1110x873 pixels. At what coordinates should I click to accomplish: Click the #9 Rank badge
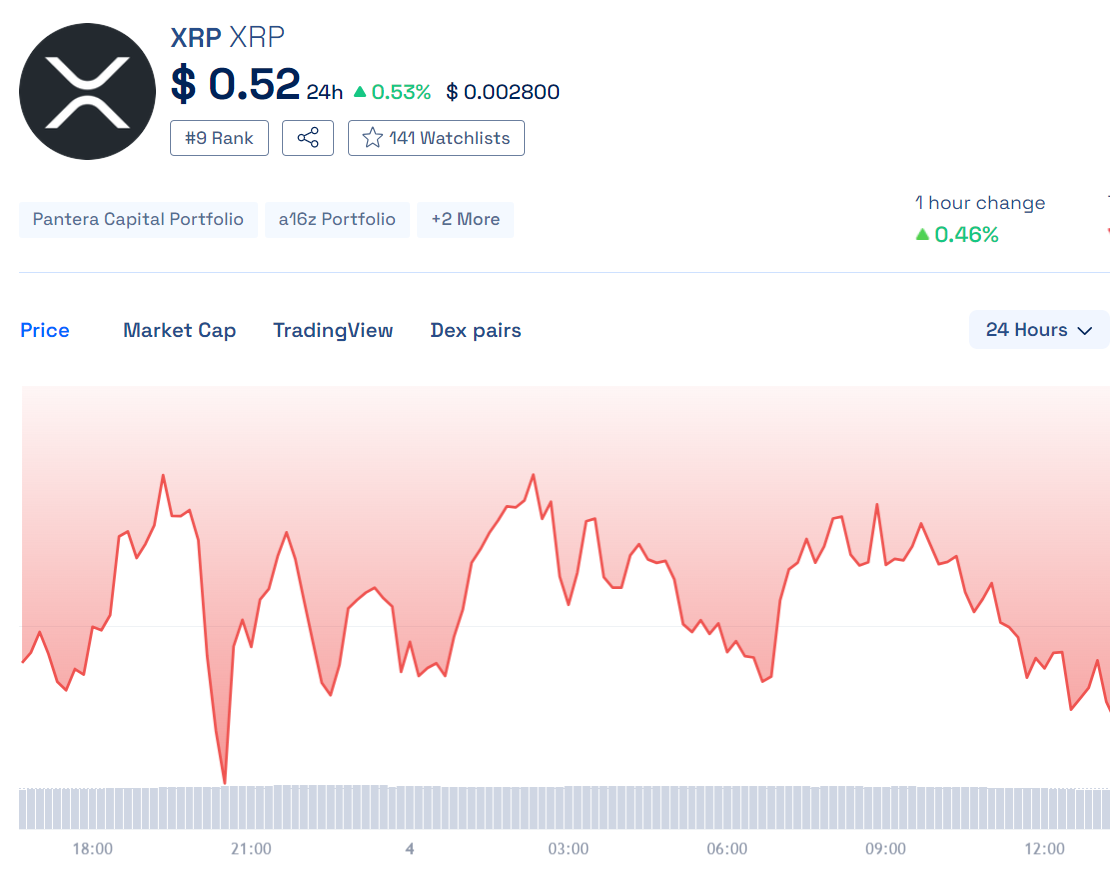pyautogui.click(x=219, y=138)
